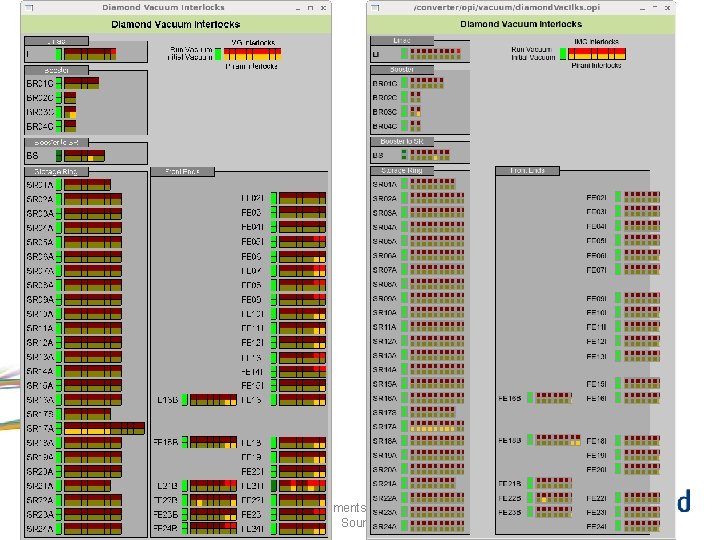Click green LED beside SR15A in left window
This screenshot has width=720, height=540.
(x=59, y=385)
